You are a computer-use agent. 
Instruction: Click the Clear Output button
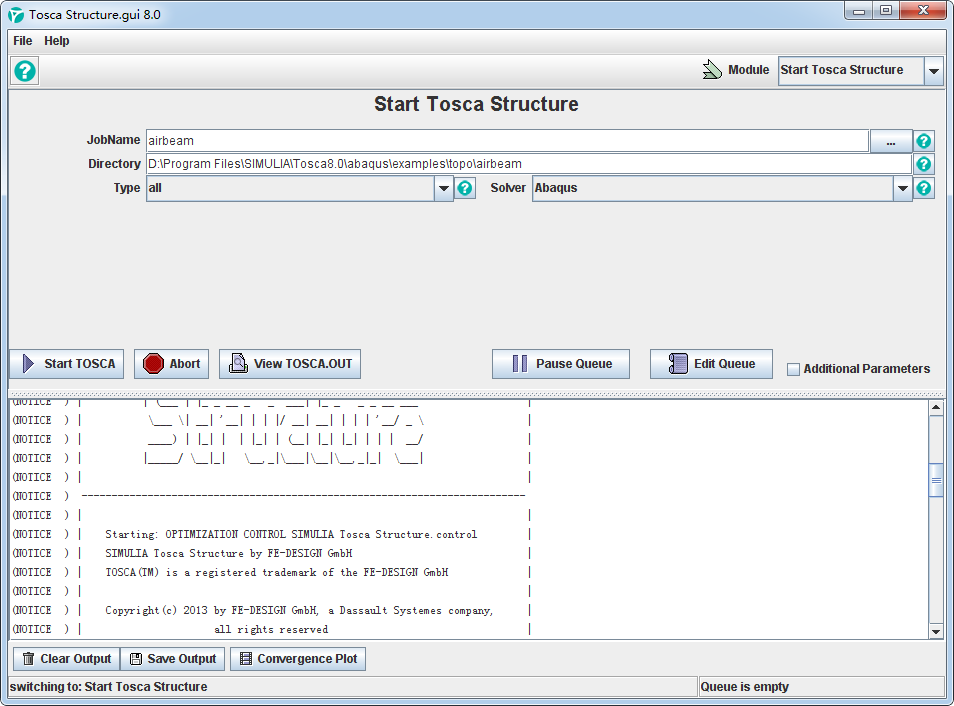pyautogui.click(x=67, y=659)
